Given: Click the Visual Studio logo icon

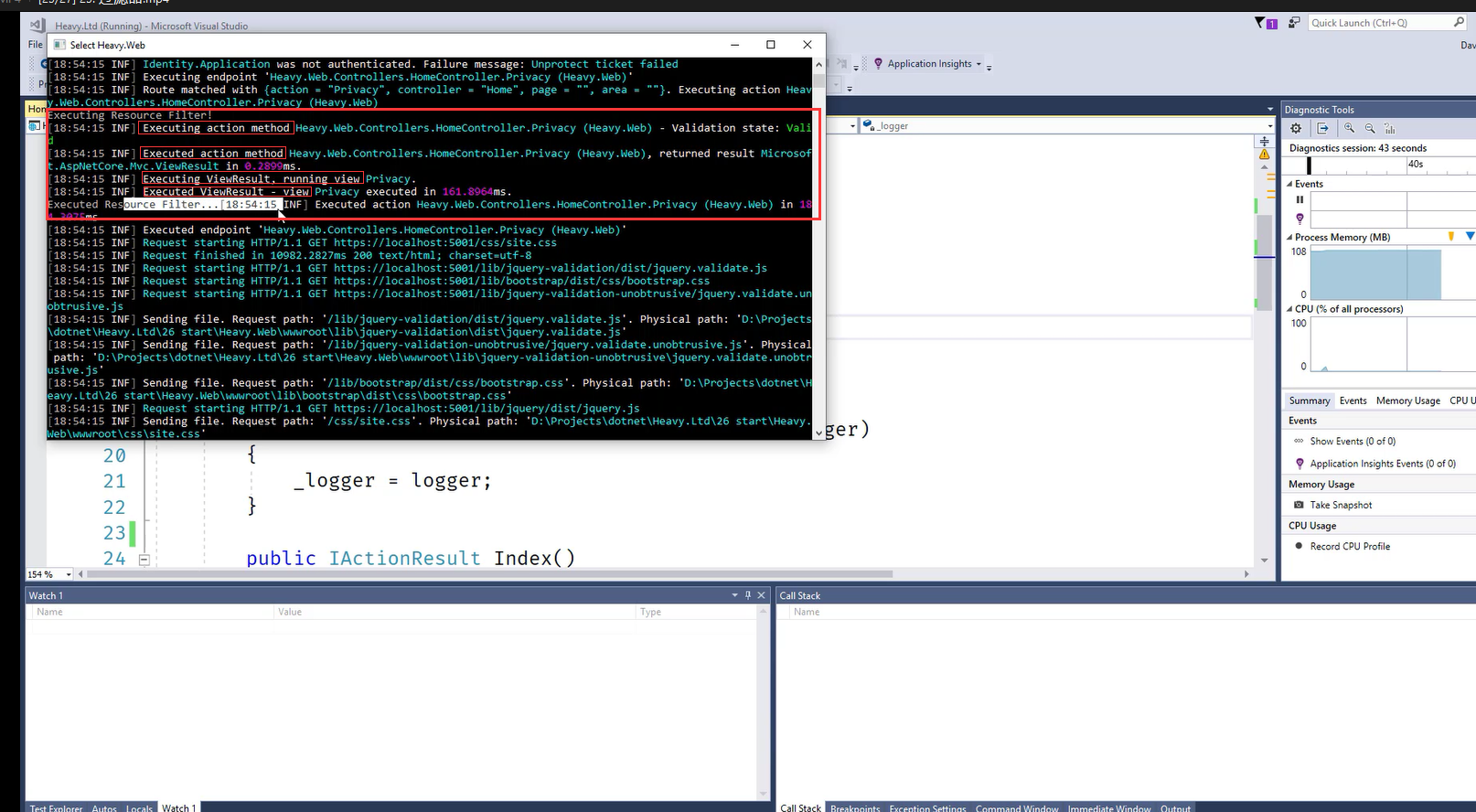Looking at the screenshot, I should point(38,26).
